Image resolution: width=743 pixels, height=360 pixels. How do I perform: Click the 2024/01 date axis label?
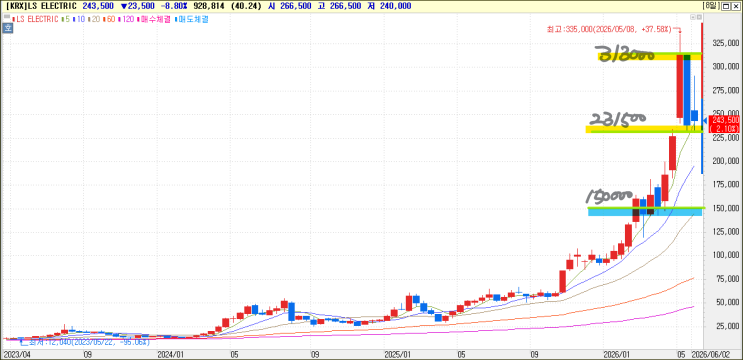coord(171,354)
